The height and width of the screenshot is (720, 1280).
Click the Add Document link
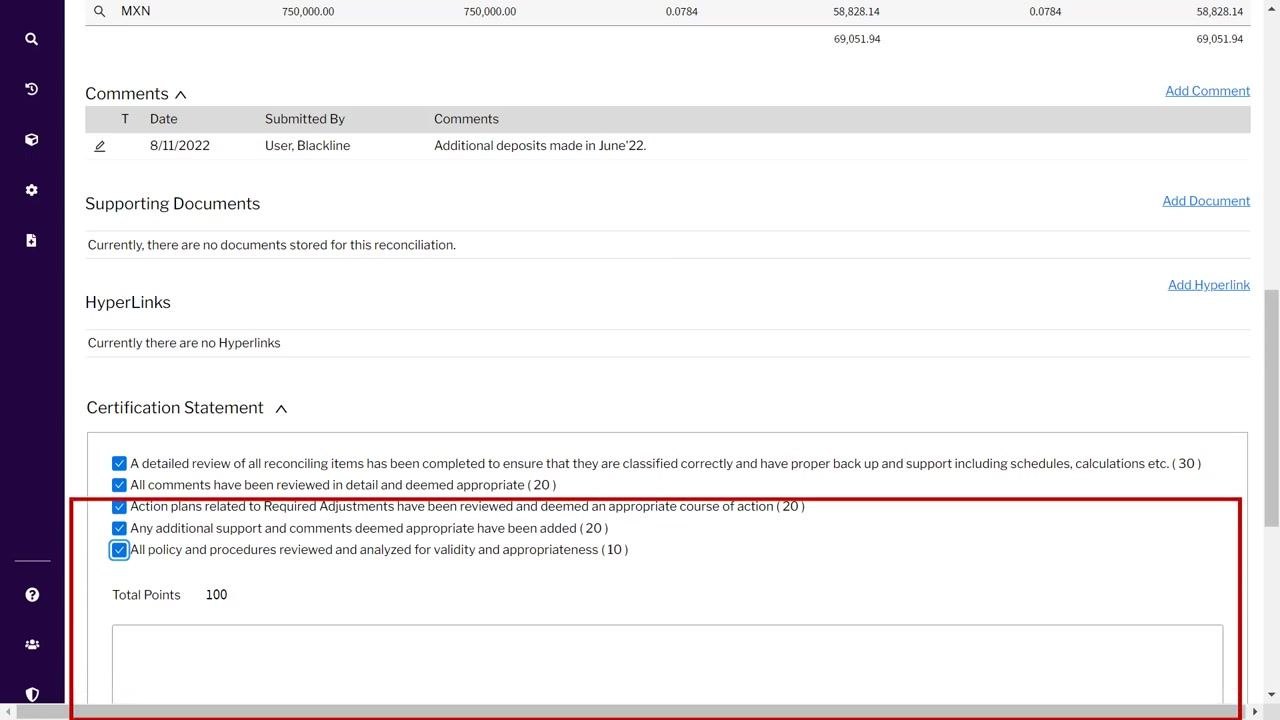click(x=1206, y=201)
